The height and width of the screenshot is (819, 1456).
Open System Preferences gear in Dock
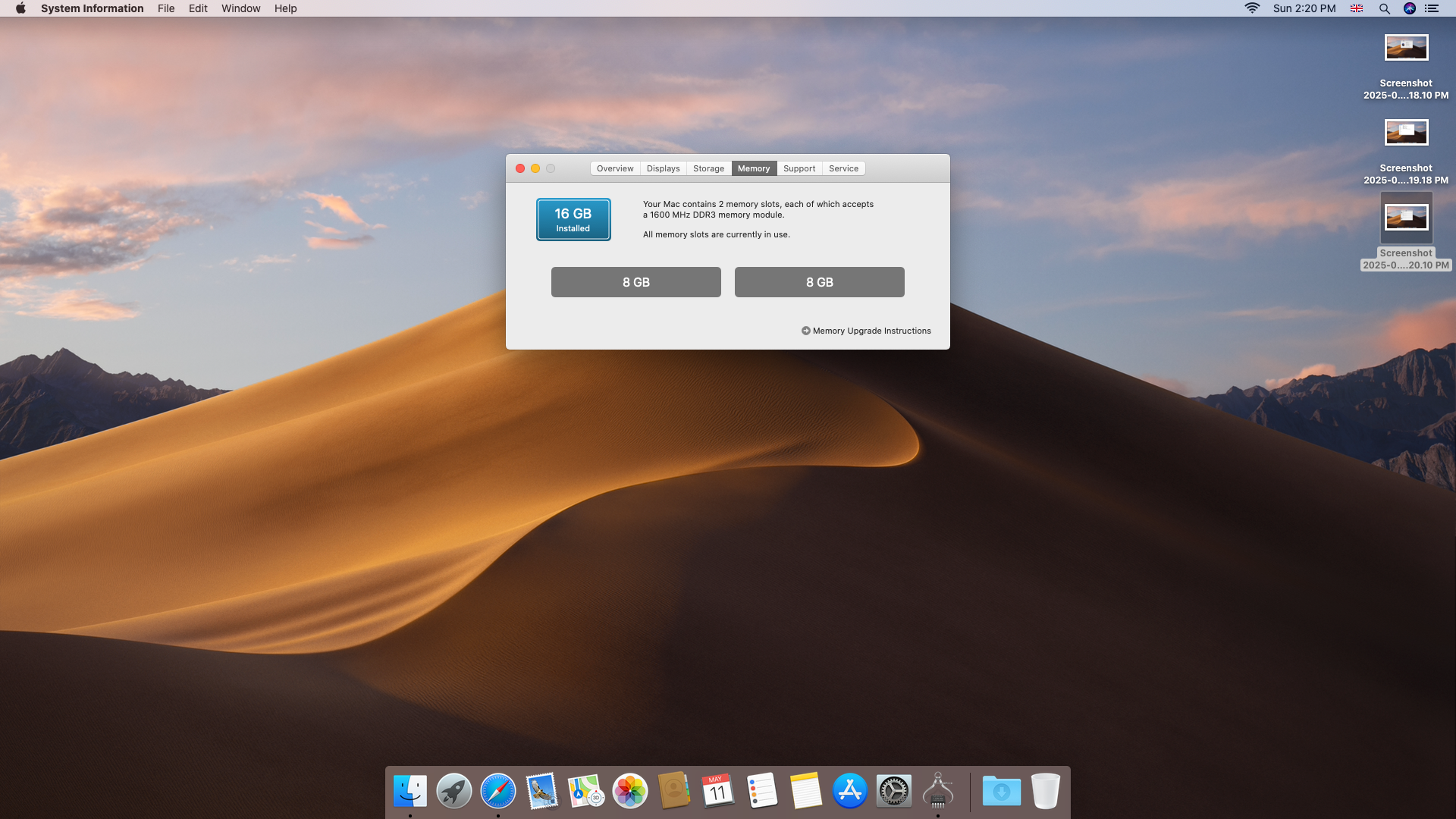click(894, 791)
